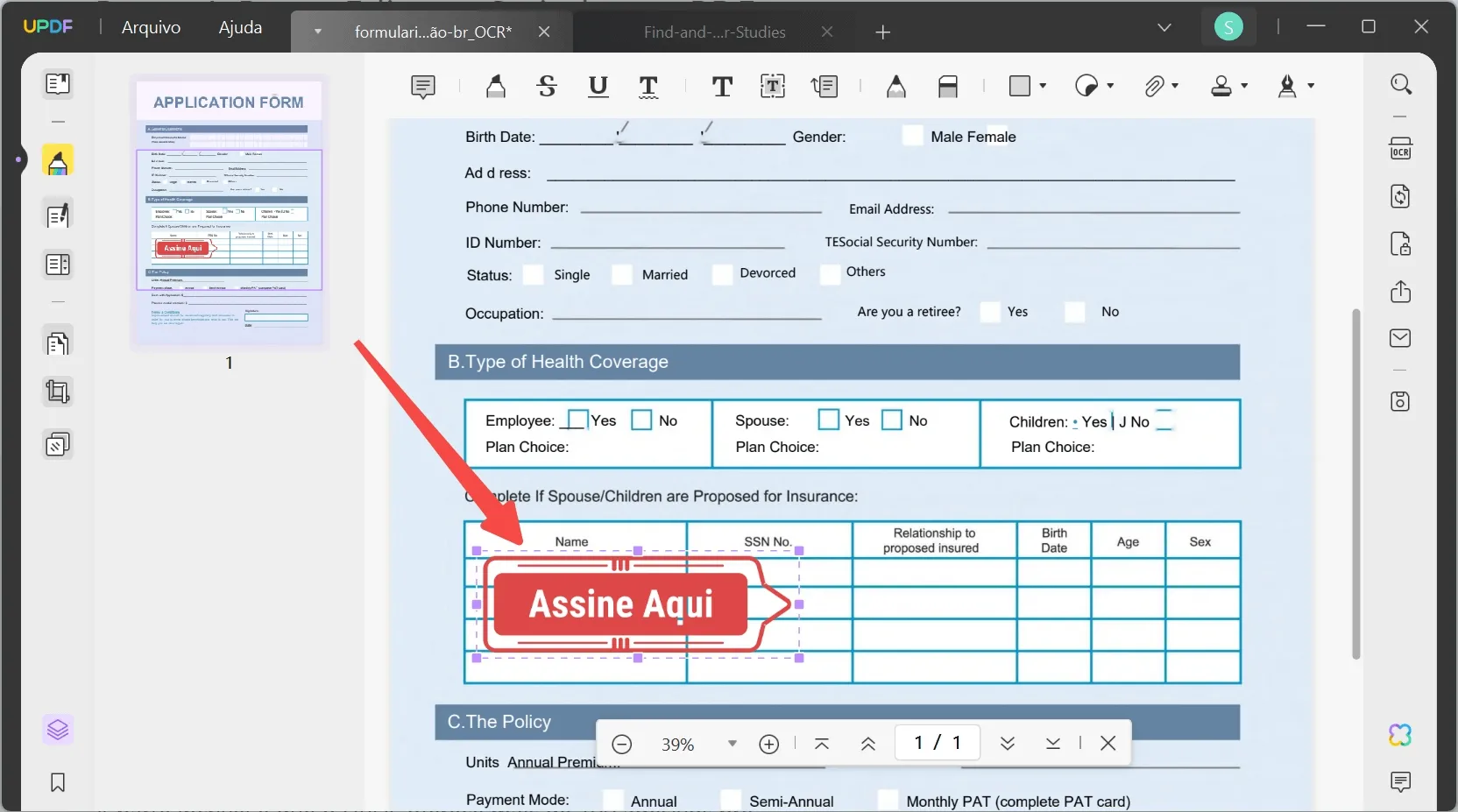This screenshot has width=1458, height=812.
Task: Click the zoom in button
Action: point(768,744)
